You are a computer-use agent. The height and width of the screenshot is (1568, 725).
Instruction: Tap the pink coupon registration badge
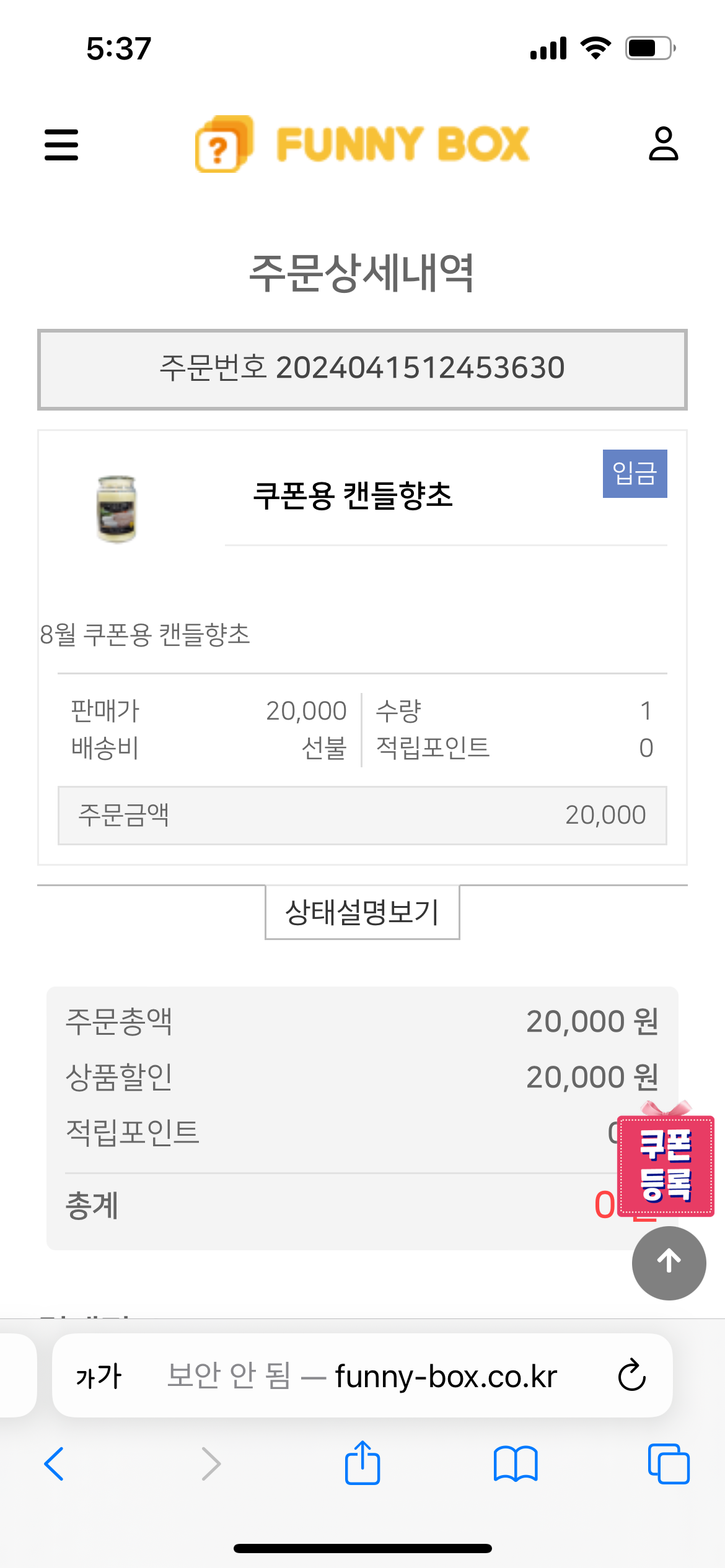click(666, 1164)
